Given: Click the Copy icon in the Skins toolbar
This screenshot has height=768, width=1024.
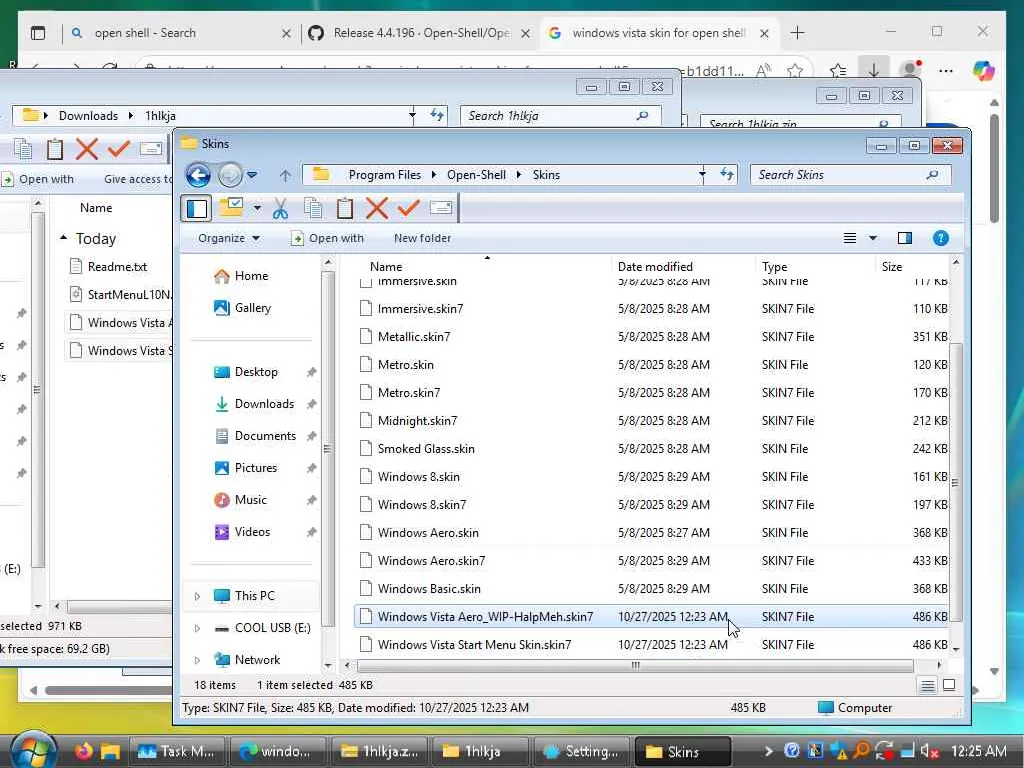Looking at the screenshot, I should click(x=313, y=208).
